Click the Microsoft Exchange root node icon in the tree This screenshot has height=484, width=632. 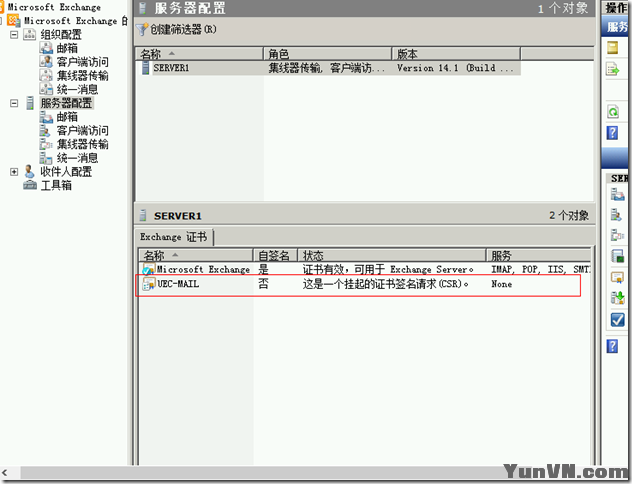[x=14, y=21]
